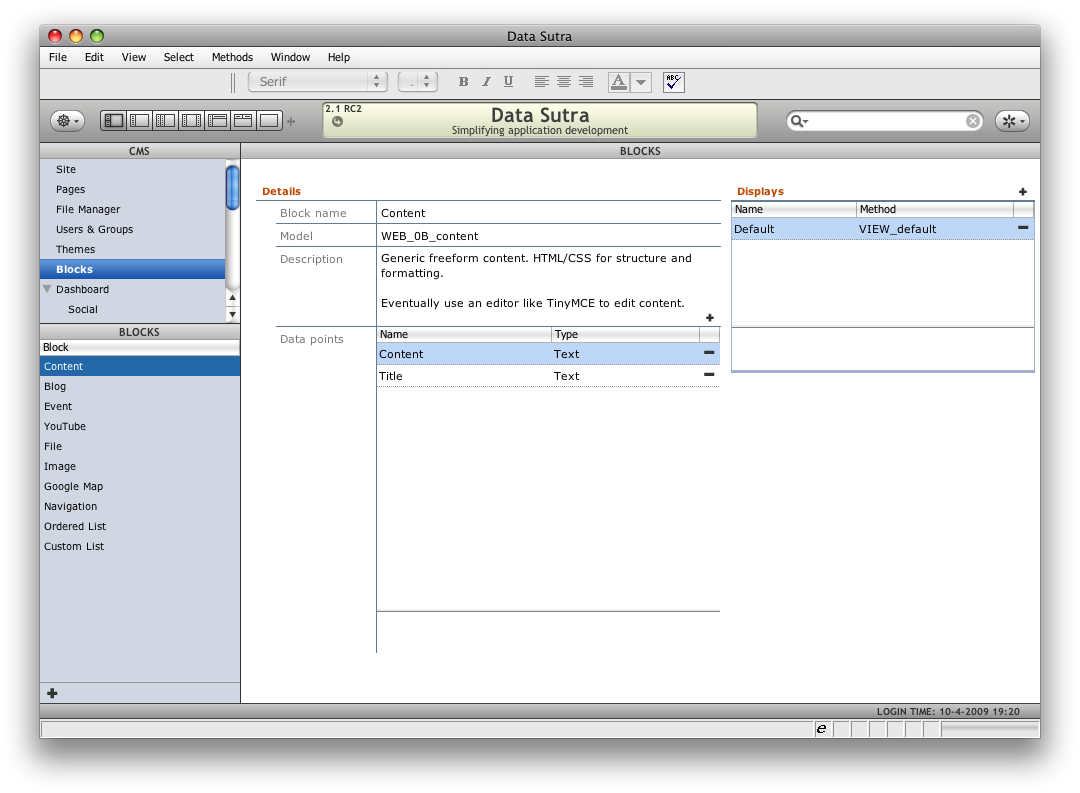Clear the search field with X icon
1080x793 pixels.
coord(973,121)
